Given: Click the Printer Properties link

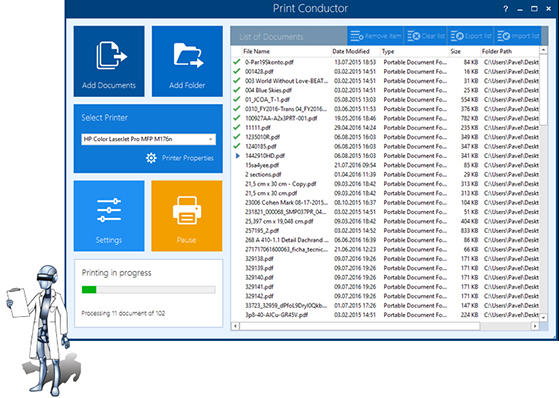Looking at the screenshot, I should (x=188, y=158).
